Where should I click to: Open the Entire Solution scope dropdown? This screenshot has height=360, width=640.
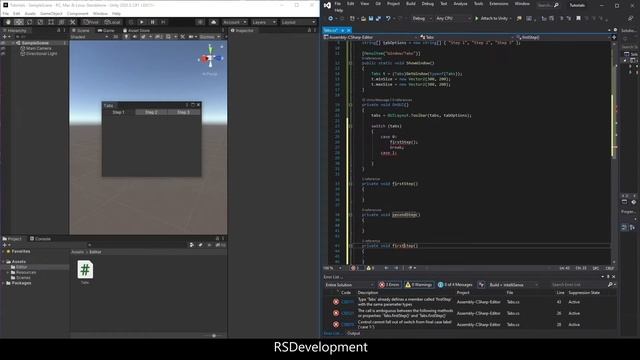click(349, 284)
